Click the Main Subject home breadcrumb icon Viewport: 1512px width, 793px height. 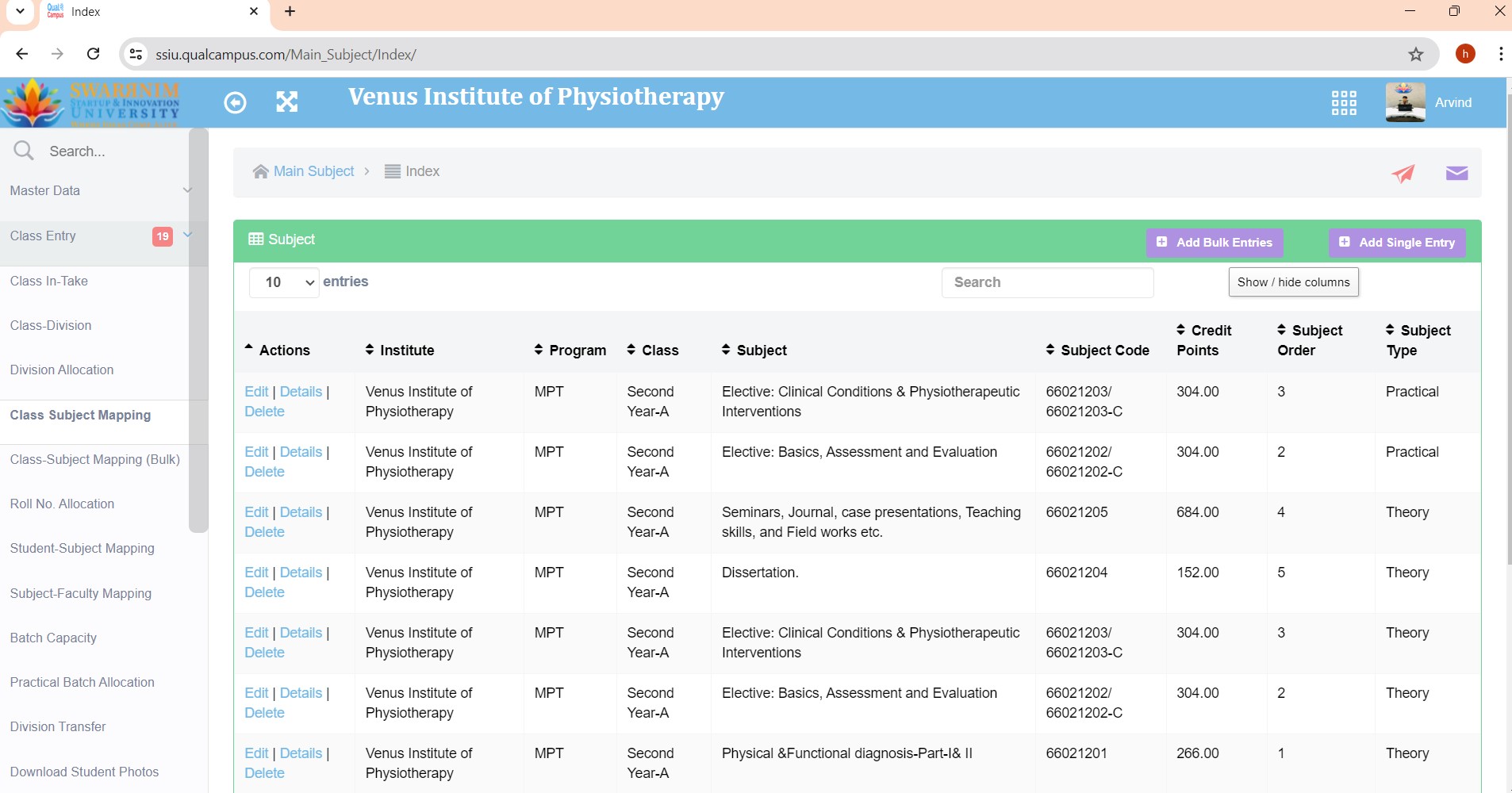[x=260, y=171]
